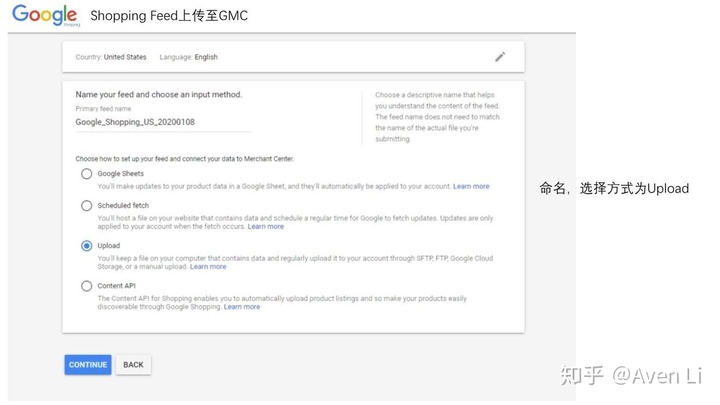Click the pencil edit icon for country and language

click(x=500, y=57)
